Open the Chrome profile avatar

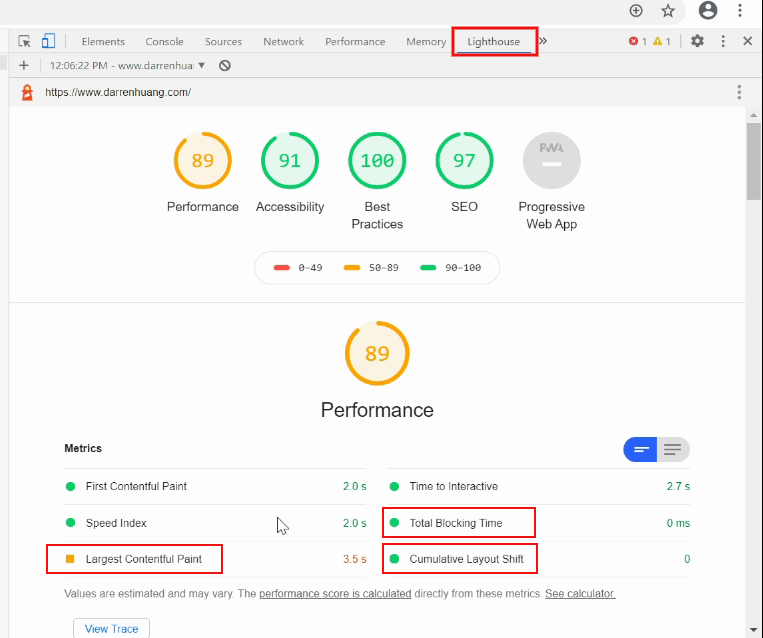coord(708,10)
